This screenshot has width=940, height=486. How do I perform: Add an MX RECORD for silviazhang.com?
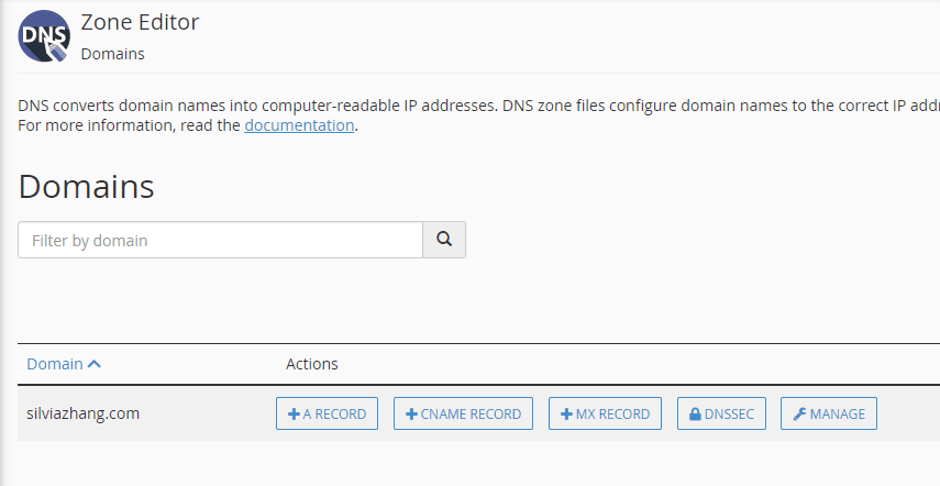click(x=605, y=413)
